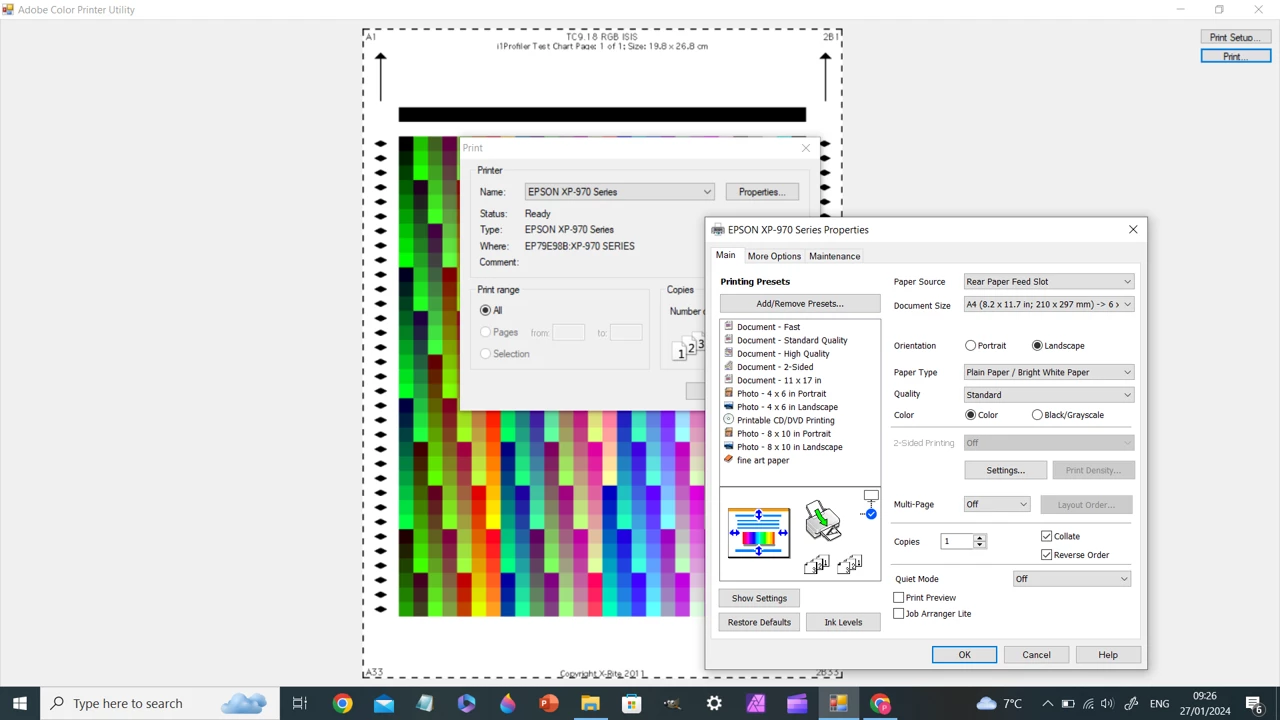Switch to the More Options tab

click(x=774, y=257)
